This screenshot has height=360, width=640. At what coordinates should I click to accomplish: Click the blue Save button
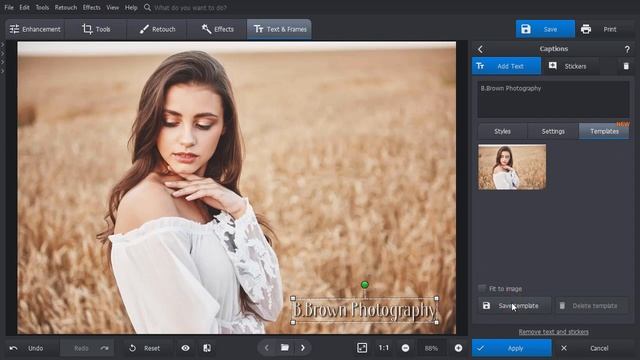tap(545, 29)
